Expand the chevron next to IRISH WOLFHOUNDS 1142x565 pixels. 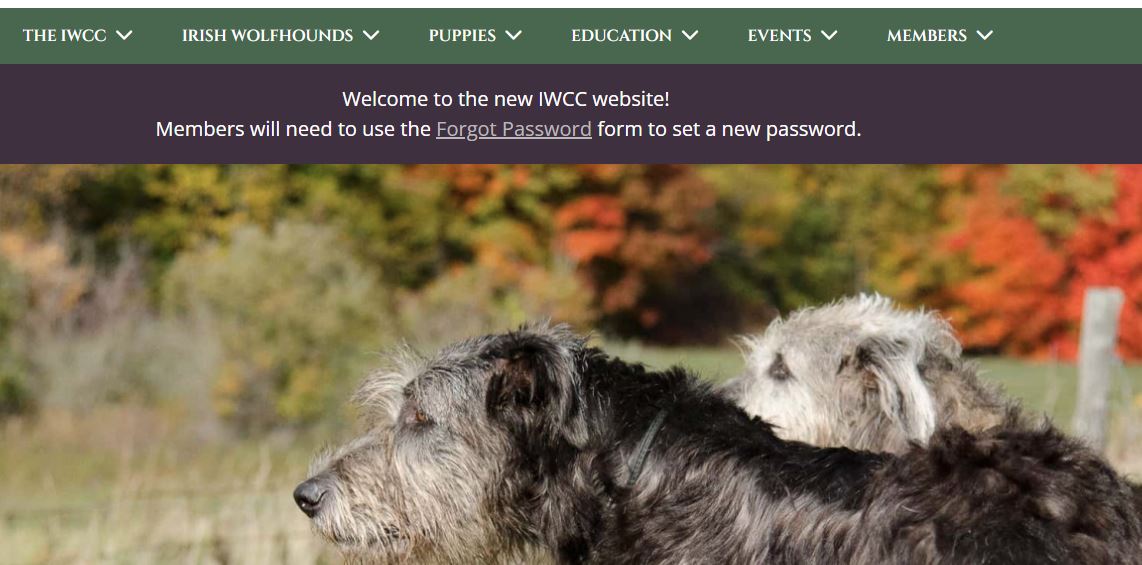coord(371,36)
